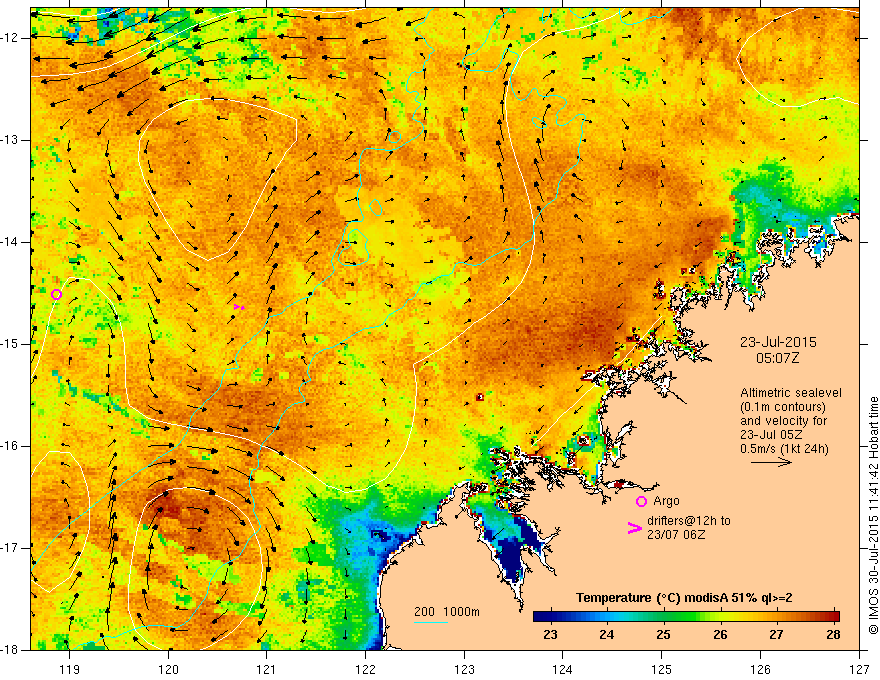Click the '0.5m/s (1kt 24h)' label
Viewport: 880px width, 680px height.
[784, 448]
